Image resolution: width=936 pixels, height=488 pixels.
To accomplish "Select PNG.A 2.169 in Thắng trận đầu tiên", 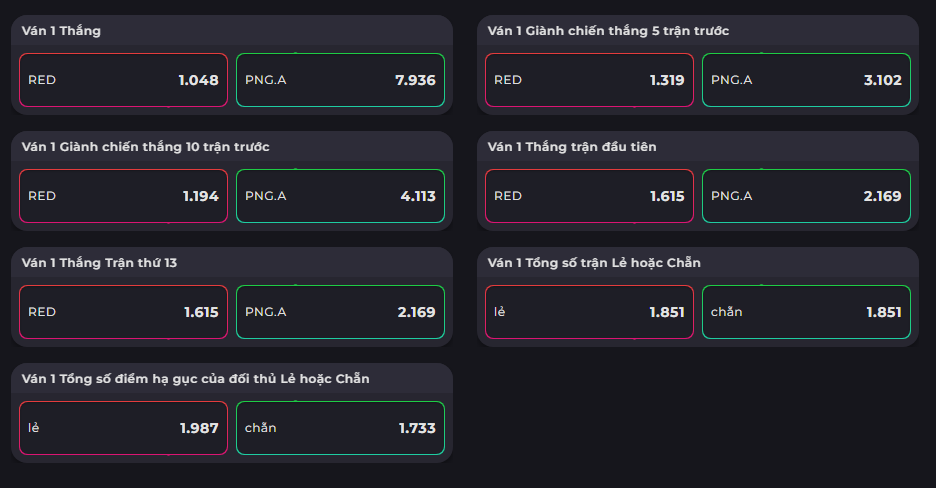I will coord(806,196).
